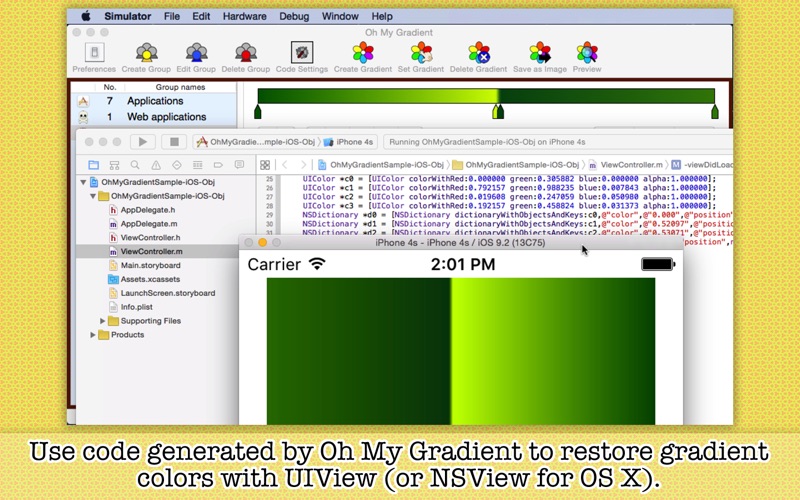Show the Project navigator folder icon

click(x=93, y=165)
